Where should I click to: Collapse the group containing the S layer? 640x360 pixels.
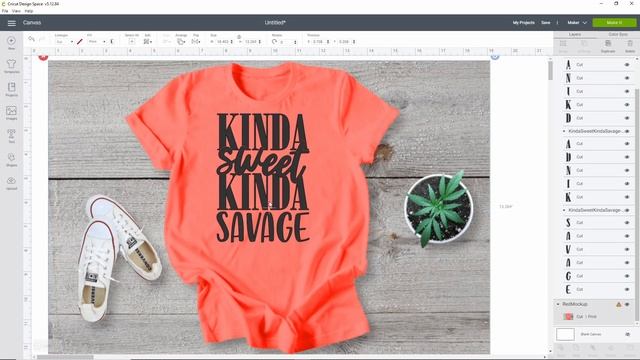(x=564, y=210)
